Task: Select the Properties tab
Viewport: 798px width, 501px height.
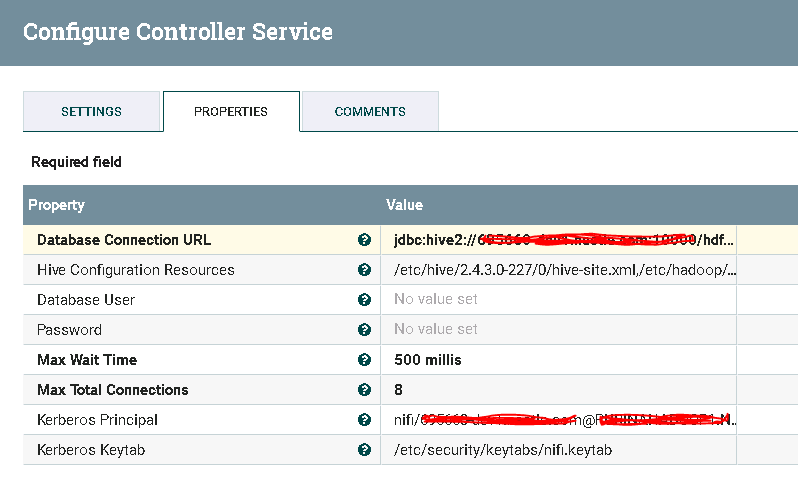Action: pos(231,111)
